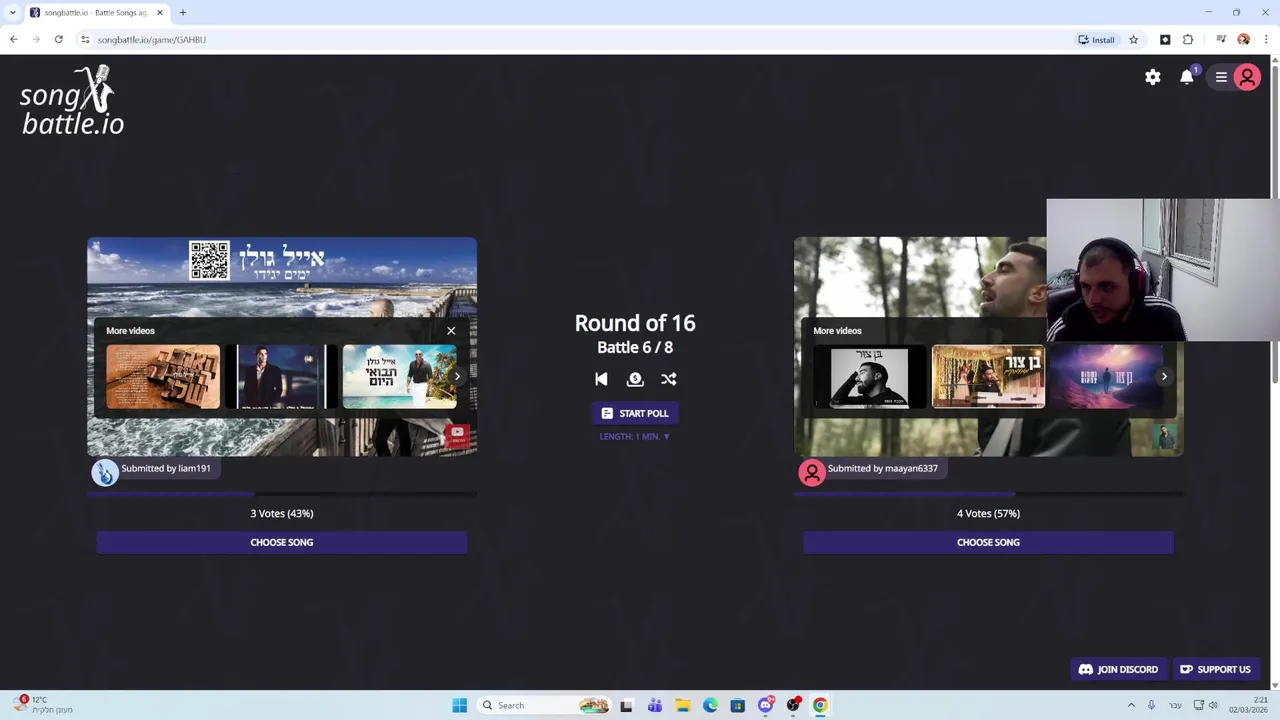Close the songbattle.io tab
The width and height of the screenshot is (1280, 720).
pyautogui.click(x=159, y=13)
